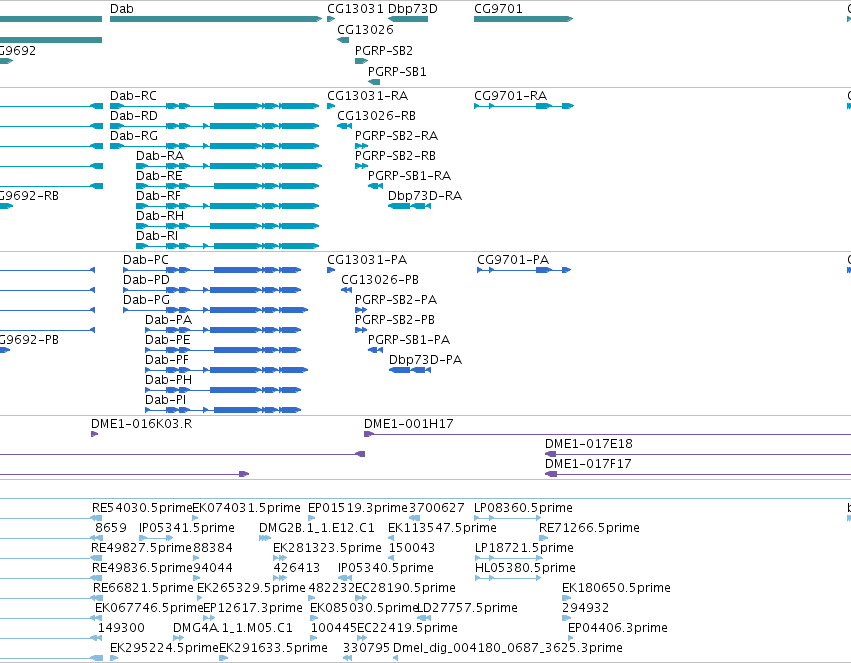
Task: Select transcript Dab-RA
Action: (x=228, y=166)
